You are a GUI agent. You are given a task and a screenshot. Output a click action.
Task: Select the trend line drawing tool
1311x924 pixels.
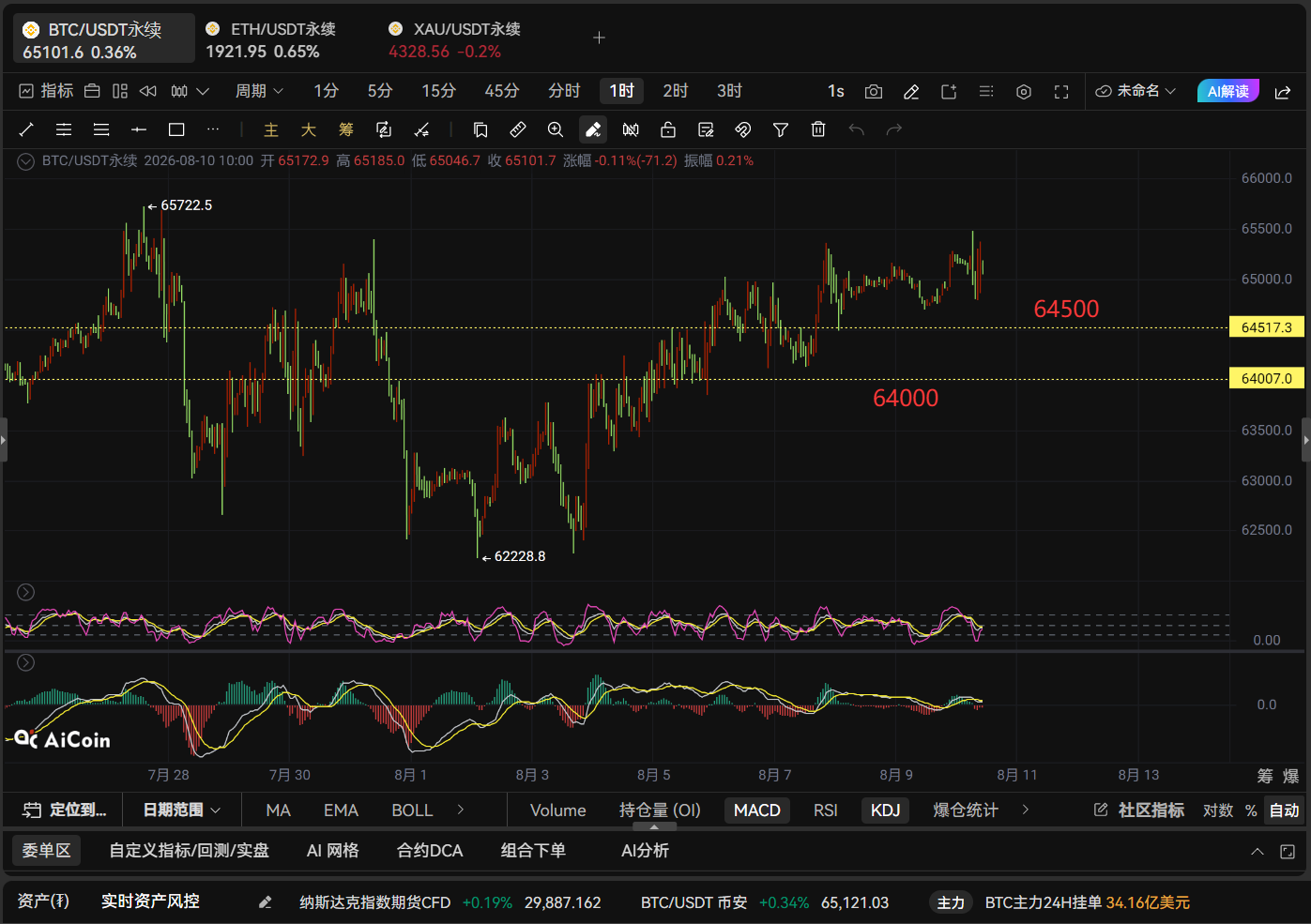pyautogui.click(x=26, y=129)
